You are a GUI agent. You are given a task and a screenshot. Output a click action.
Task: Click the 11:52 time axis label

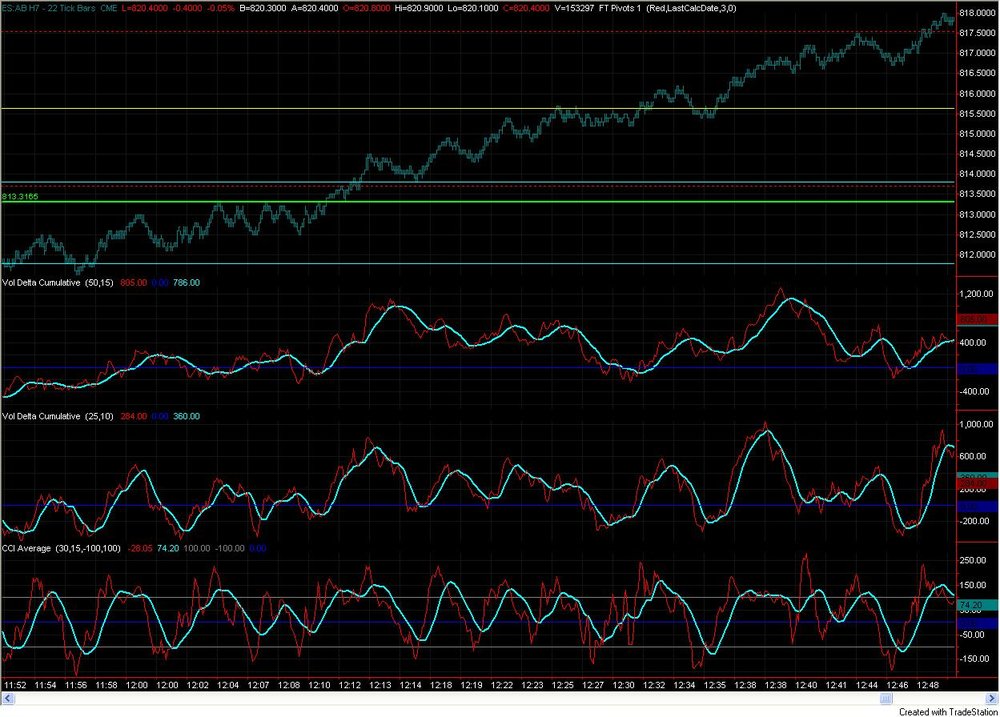point(15,684)
